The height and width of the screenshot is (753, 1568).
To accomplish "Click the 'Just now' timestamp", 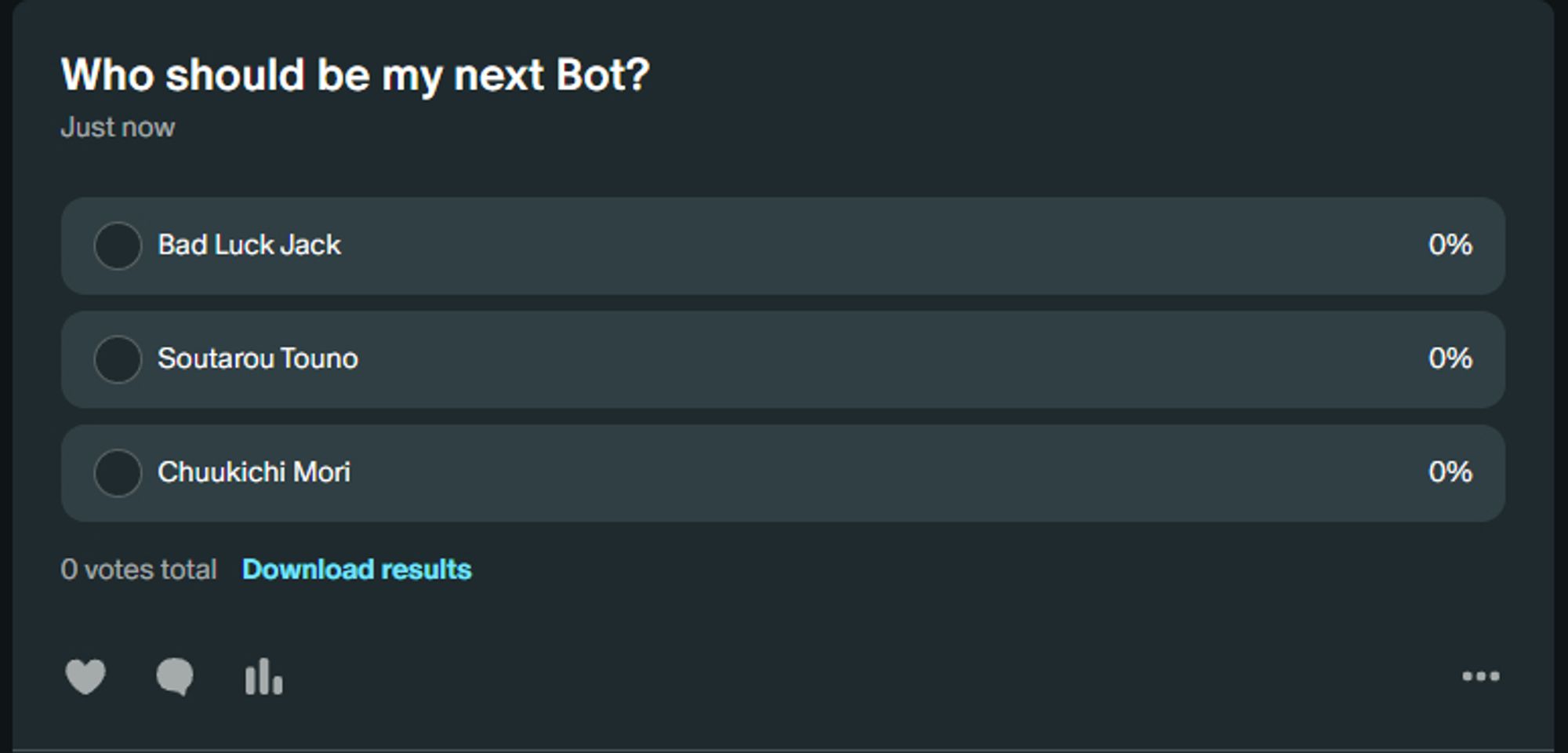I will pyautogui.click(x=118, y=127).
